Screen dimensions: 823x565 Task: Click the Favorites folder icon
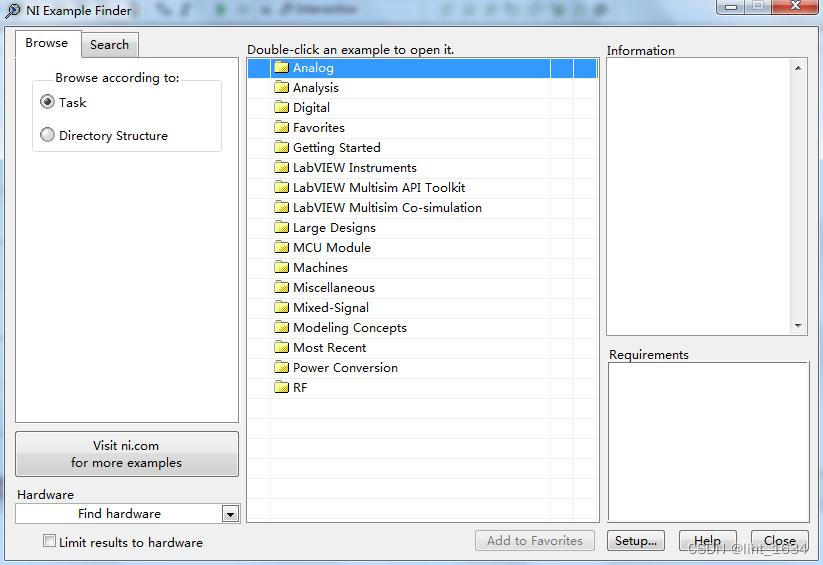click(x=281, y=127)
